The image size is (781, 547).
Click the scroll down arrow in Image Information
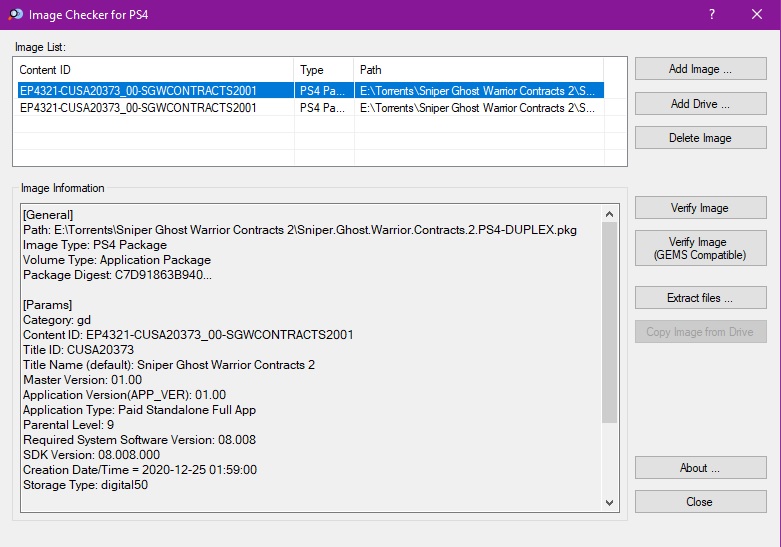pyautogui.click(x=609, y=503)
